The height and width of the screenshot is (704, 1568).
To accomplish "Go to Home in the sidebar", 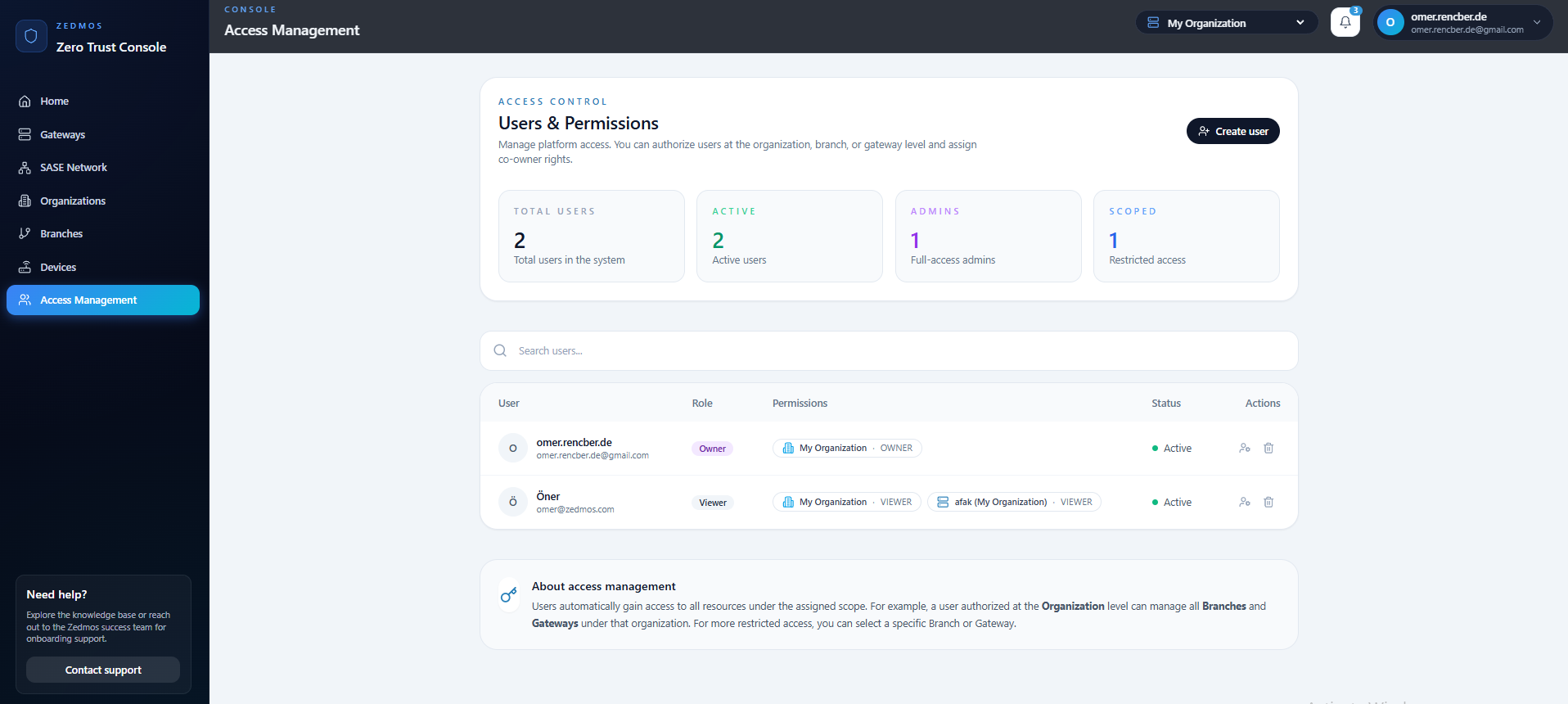I will (x=102, y=102).
